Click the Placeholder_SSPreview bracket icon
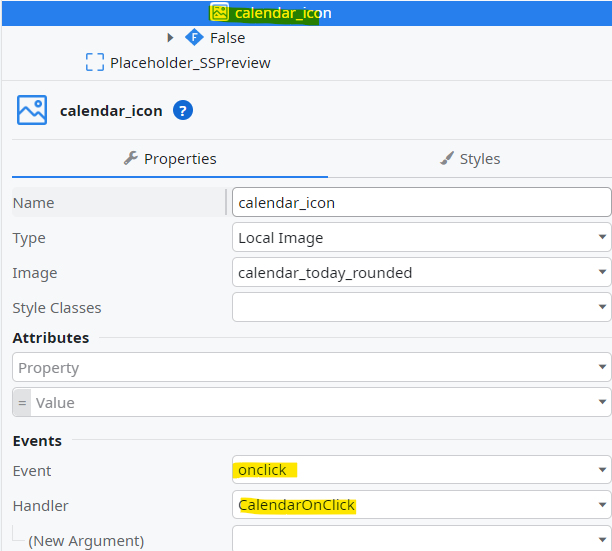The height and width of the screenshot is (551, 612). (x=95, y=62)
